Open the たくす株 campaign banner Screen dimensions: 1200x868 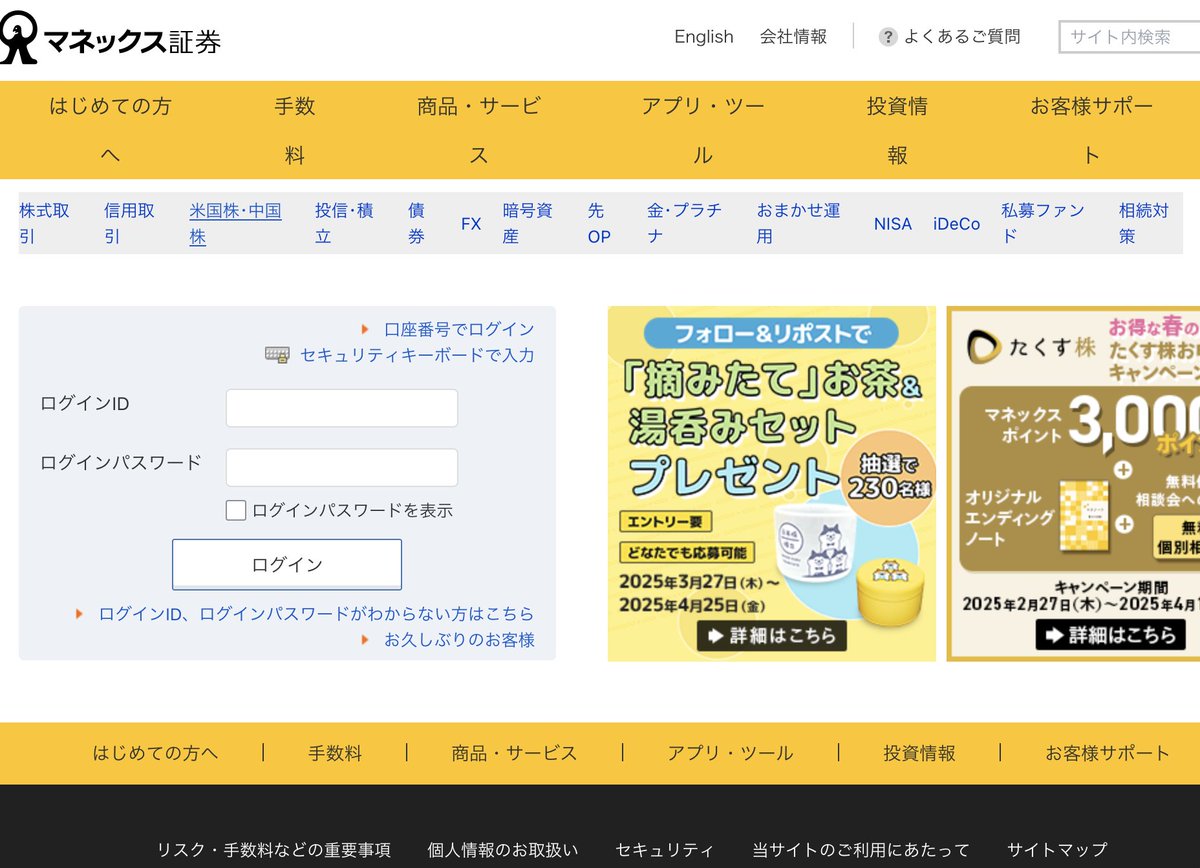1073,483
